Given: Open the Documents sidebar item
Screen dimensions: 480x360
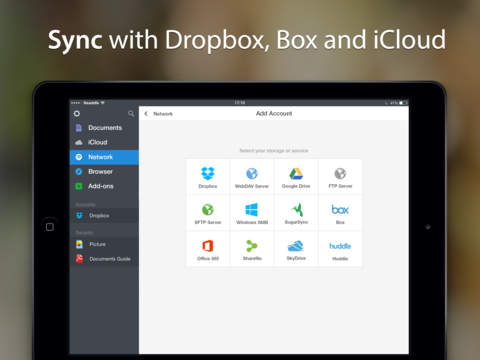Looking at the screenshot, I should 104,128.
